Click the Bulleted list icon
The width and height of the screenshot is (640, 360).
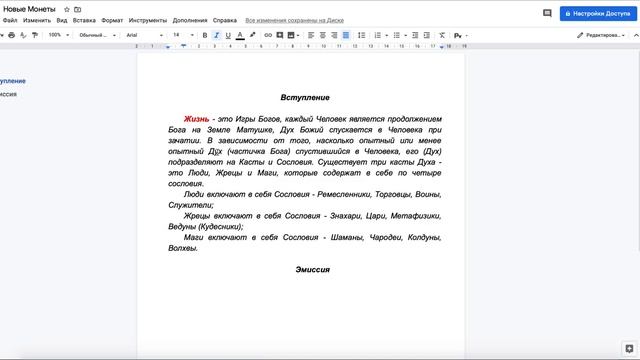pos(396,36)
